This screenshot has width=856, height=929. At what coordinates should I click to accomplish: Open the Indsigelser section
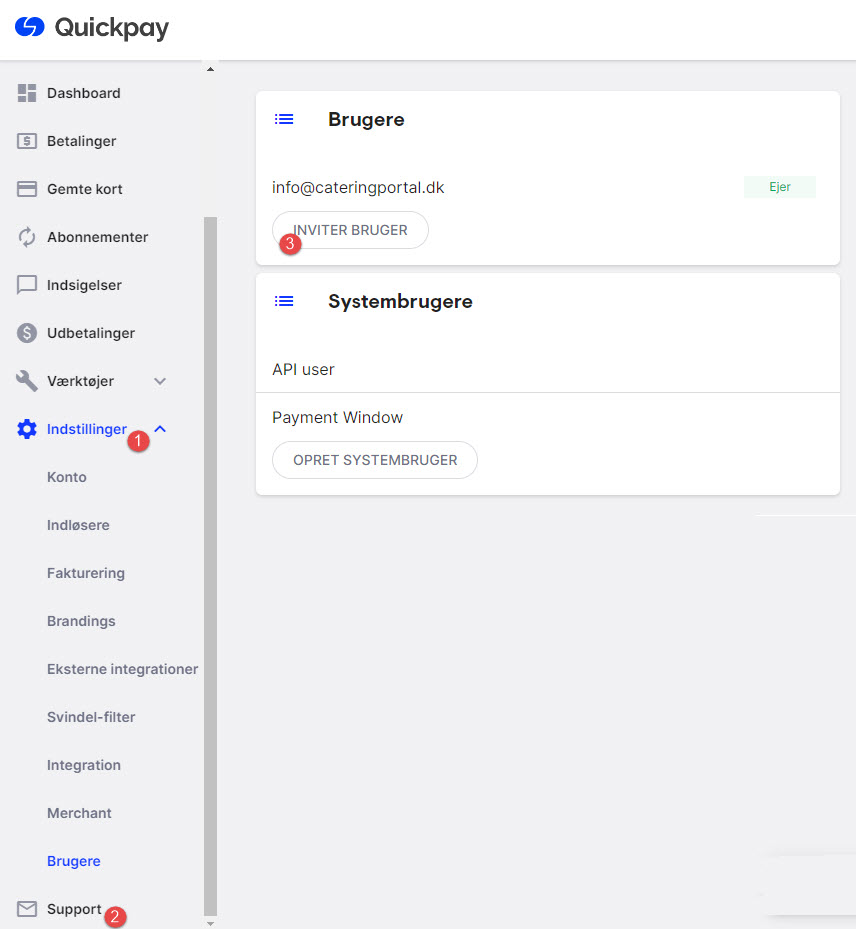pos(84,285)
